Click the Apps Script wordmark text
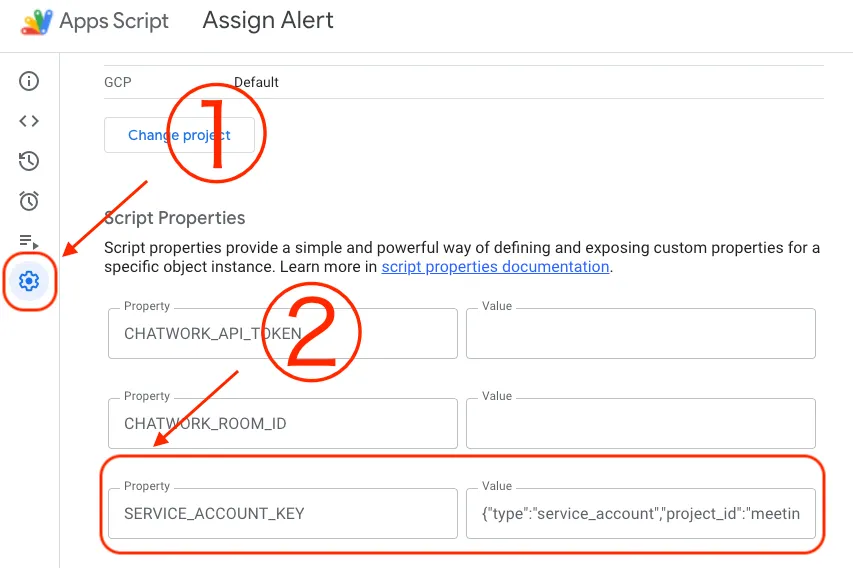The height and width of the screenshot is (568, 853). 114,21
